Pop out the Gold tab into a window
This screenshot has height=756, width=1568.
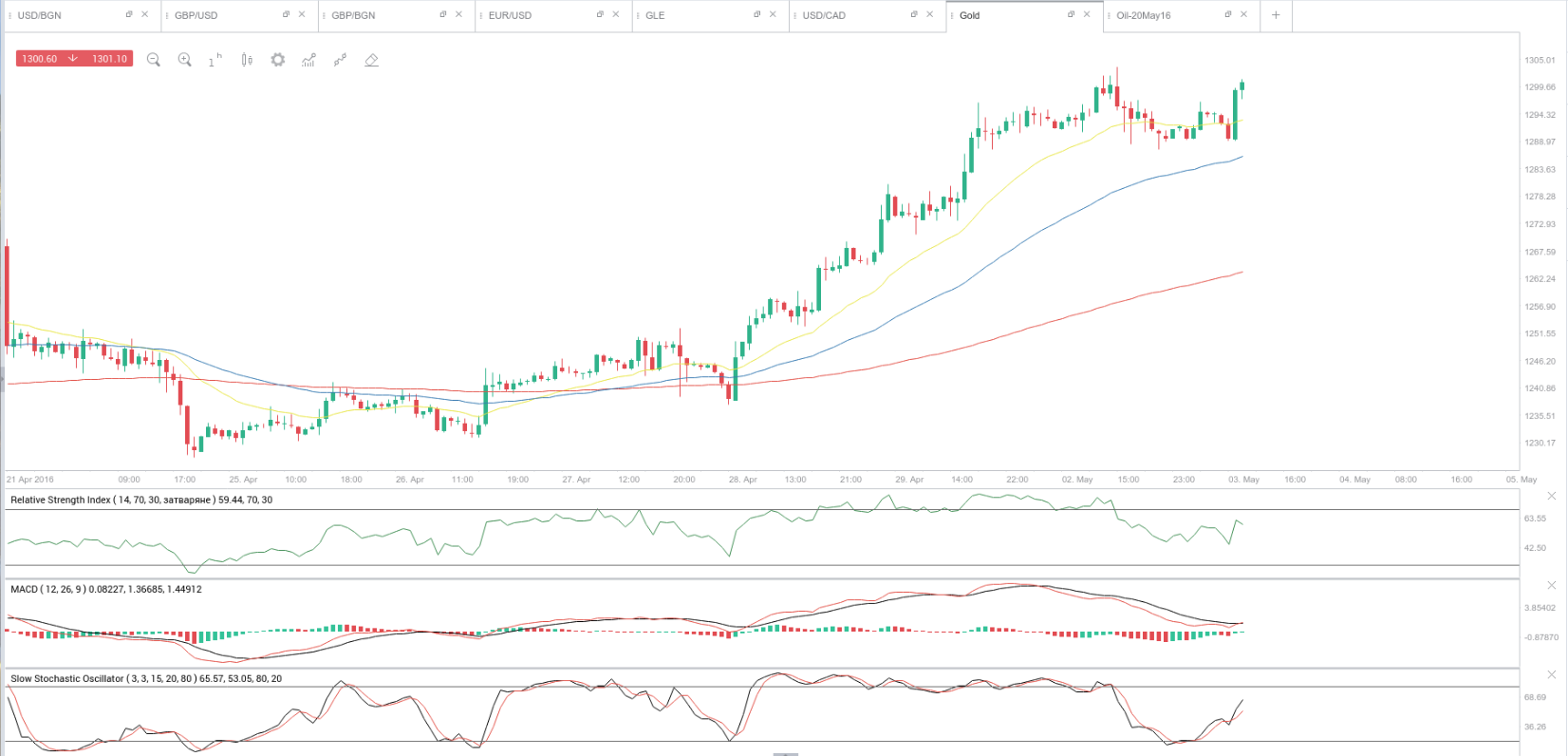(1071, 14)
